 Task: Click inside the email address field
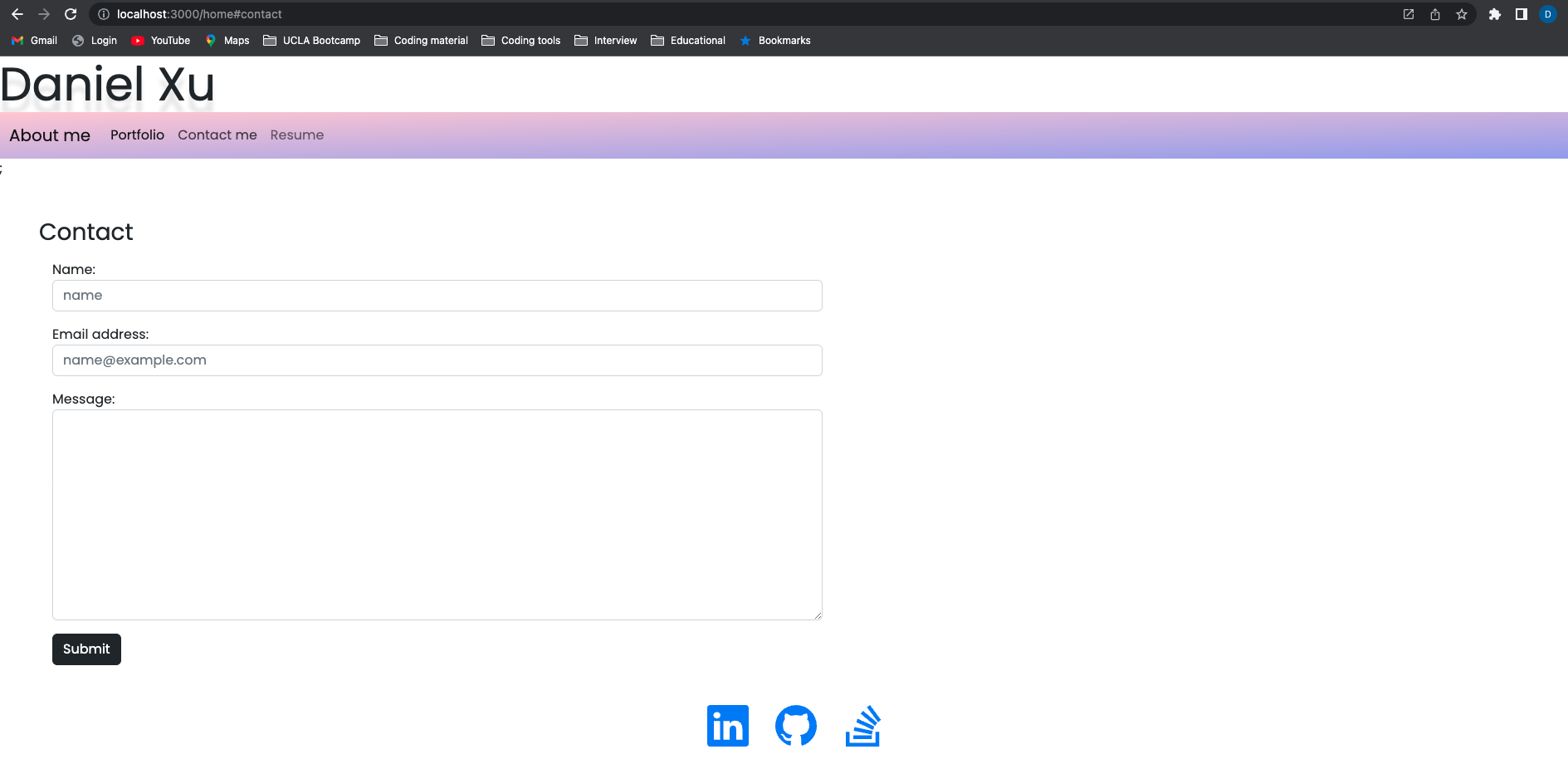(437, 360)
